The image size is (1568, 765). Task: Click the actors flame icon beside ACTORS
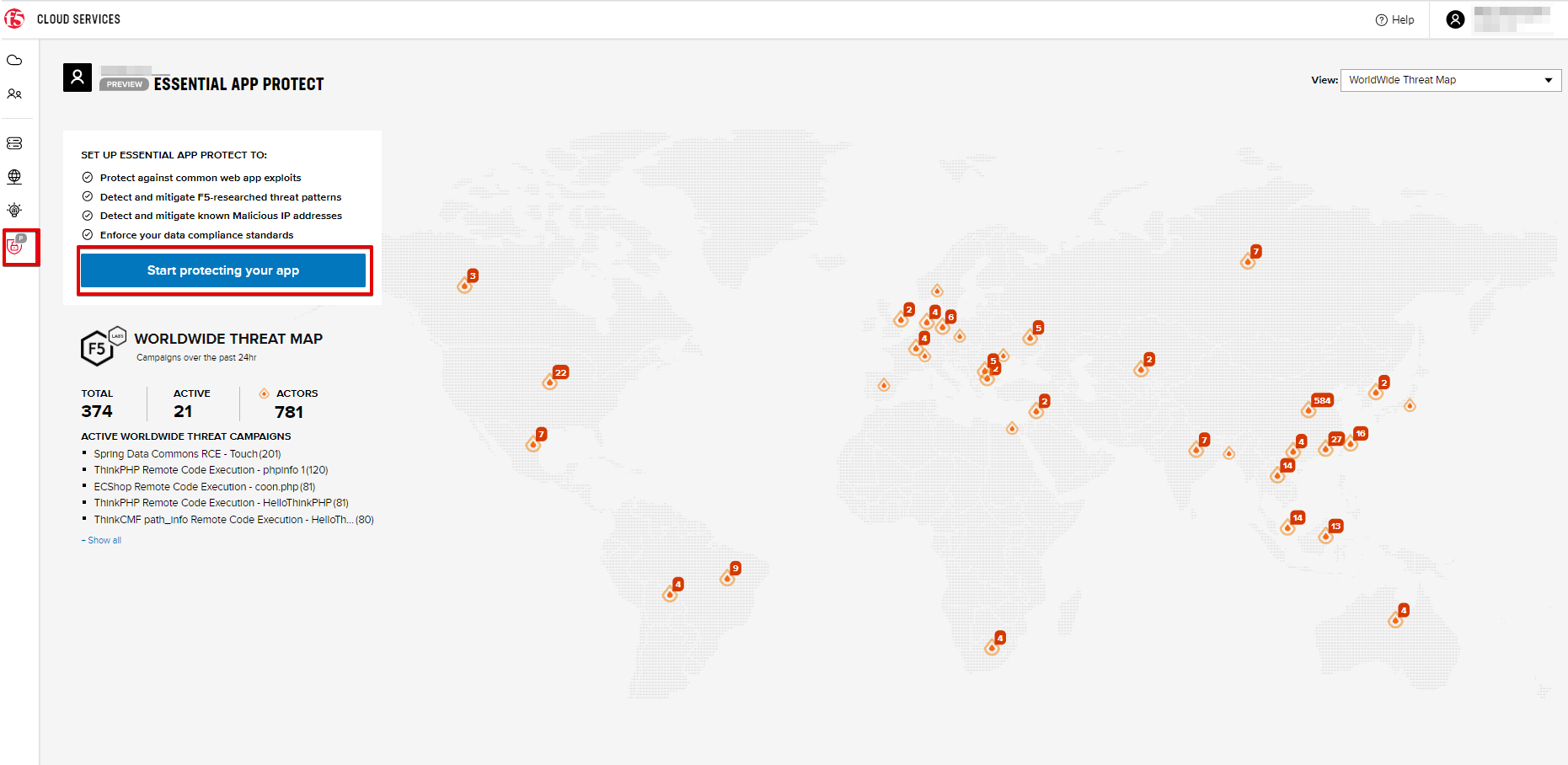(264, 393)
